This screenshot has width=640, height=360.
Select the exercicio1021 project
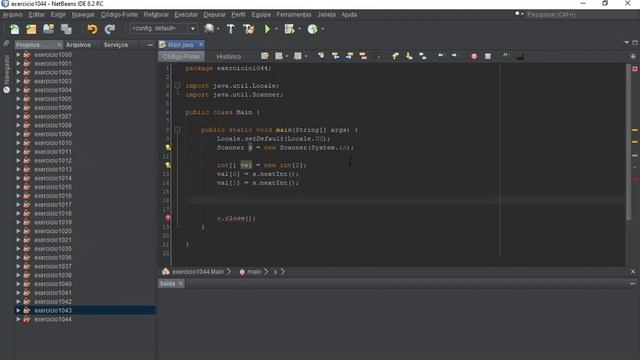[53, 240]
